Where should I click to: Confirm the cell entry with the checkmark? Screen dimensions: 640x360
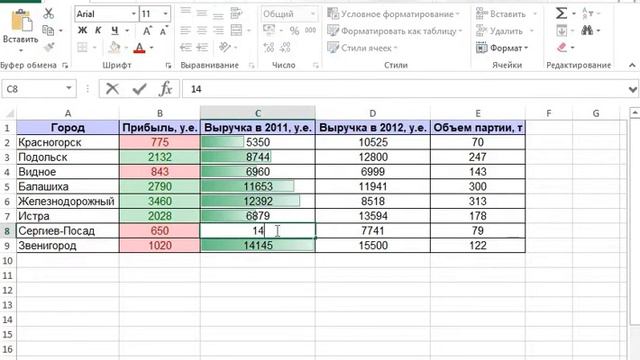pyautogui.click(x=140, y=89)
